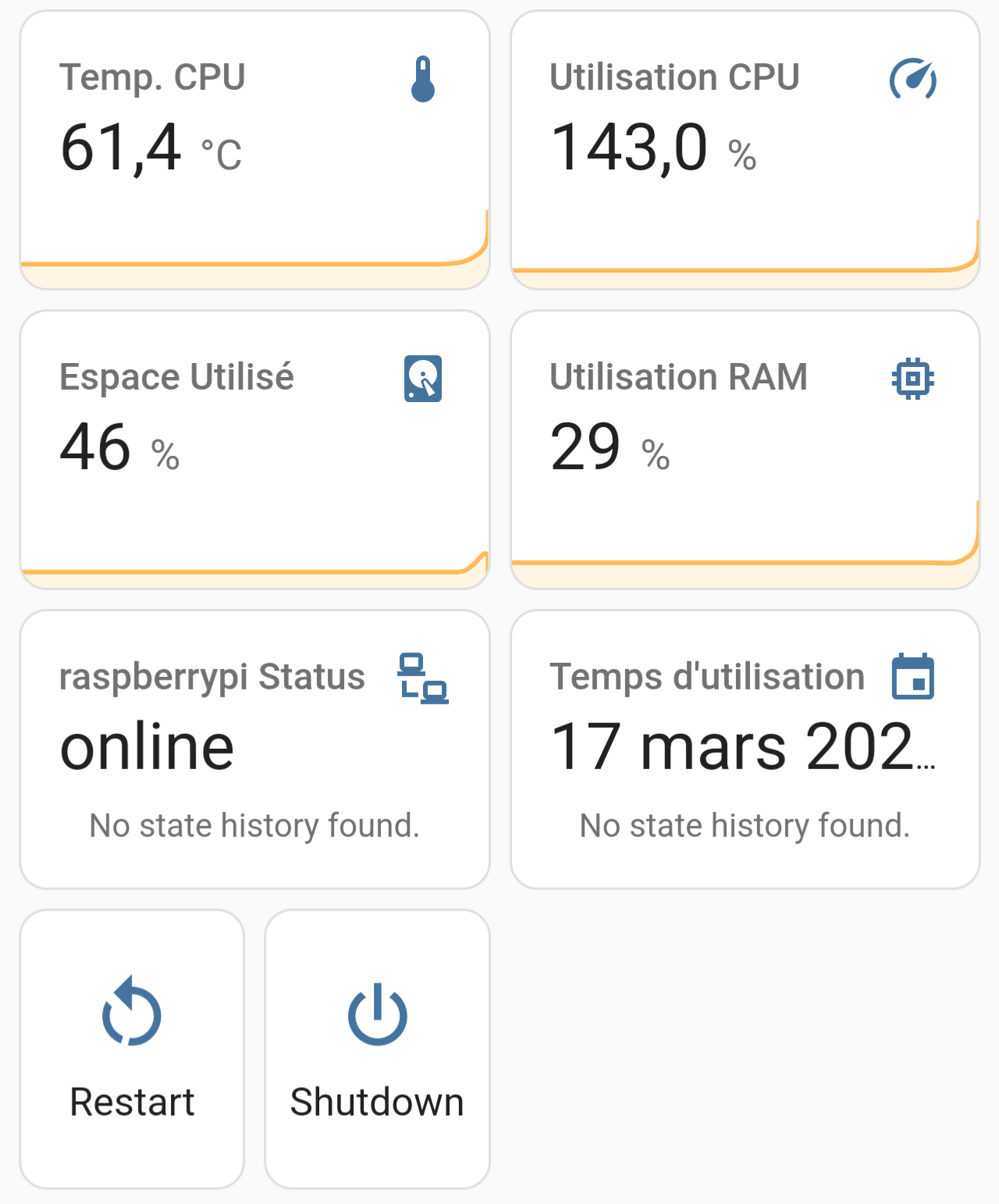Select the 29 % RAM value

pyautogui.click(x=610, y=447)
